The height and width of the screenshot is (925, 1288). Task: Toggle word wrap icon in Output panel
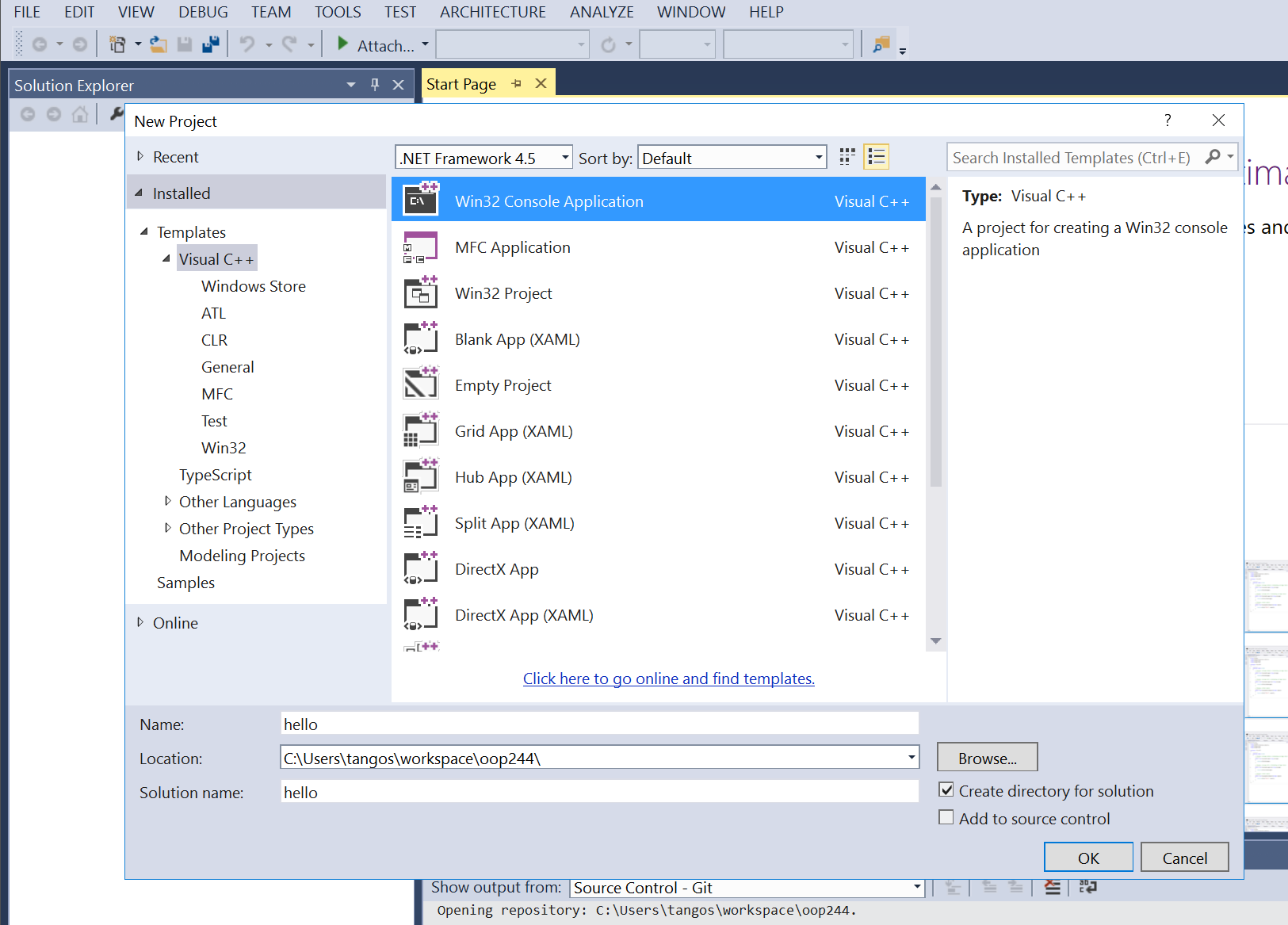[1088, 888]
